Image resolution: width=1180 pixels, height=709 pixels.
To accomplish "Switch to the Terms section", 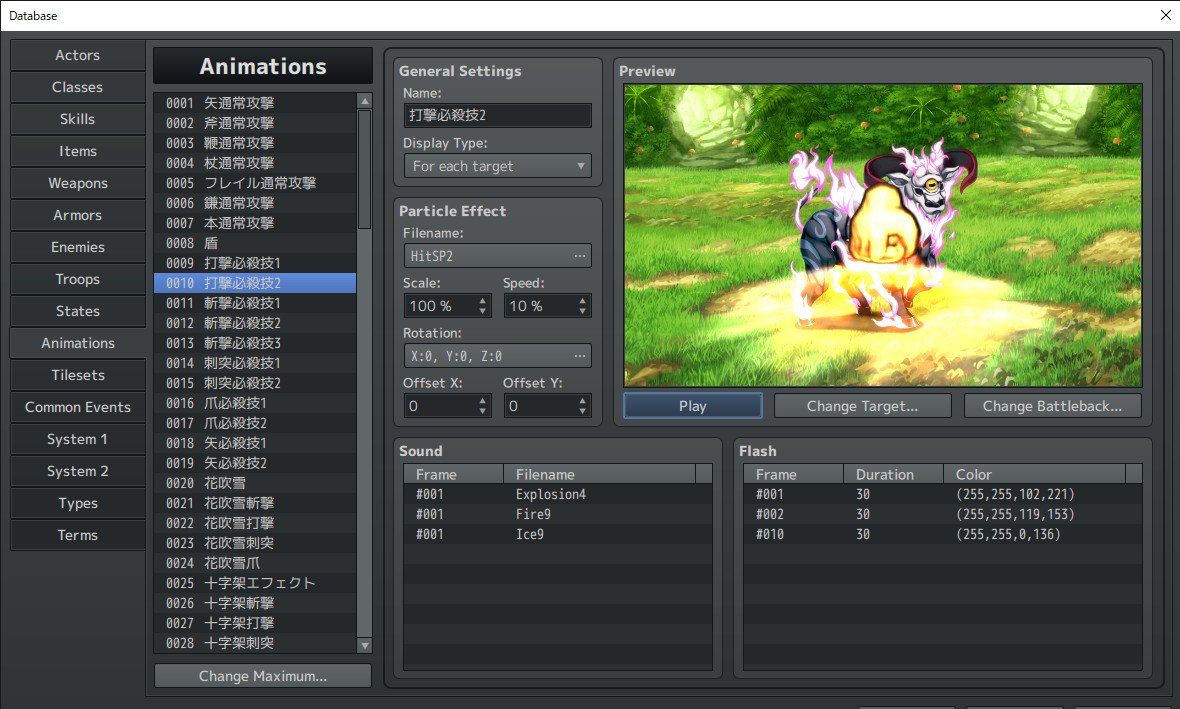I will pos(77,535).
